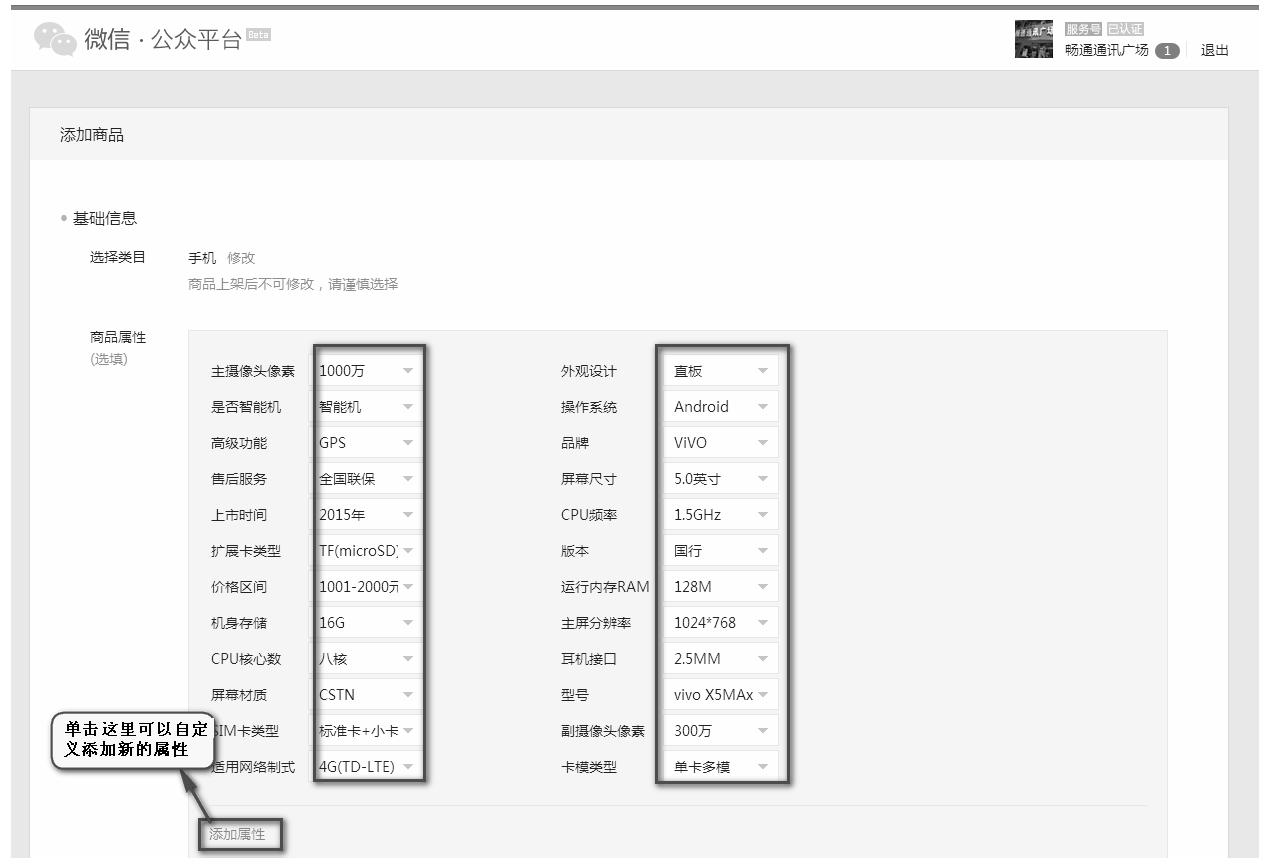
Task: Open the 售后服务 dropdown showing 全国联保
Action: (367, 479)
